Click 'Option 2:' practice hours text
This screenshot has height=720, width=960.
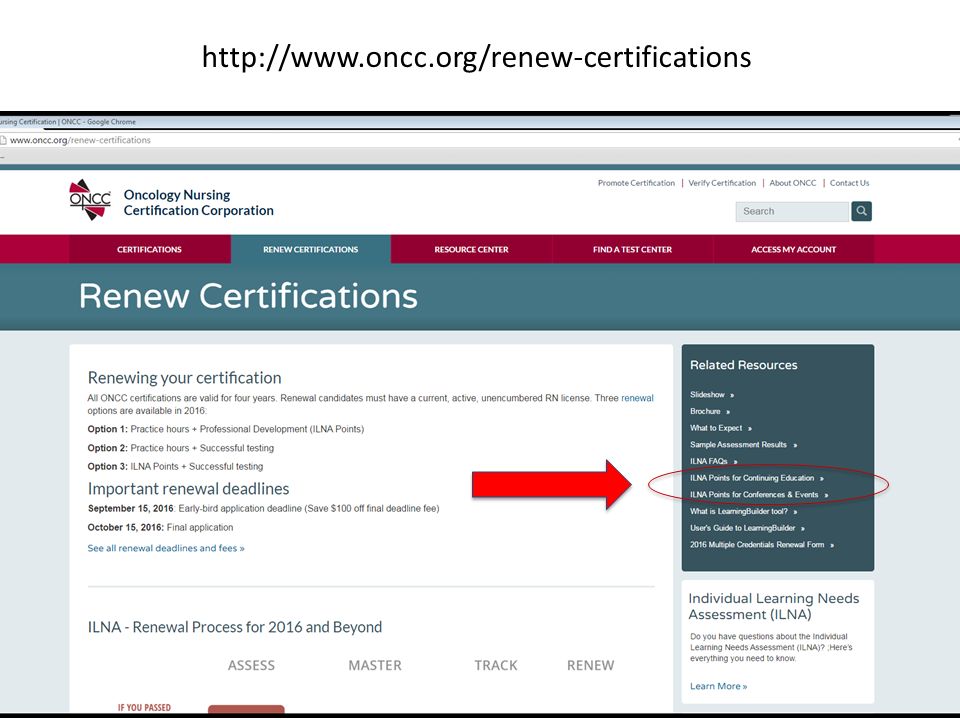pos(181,448)
